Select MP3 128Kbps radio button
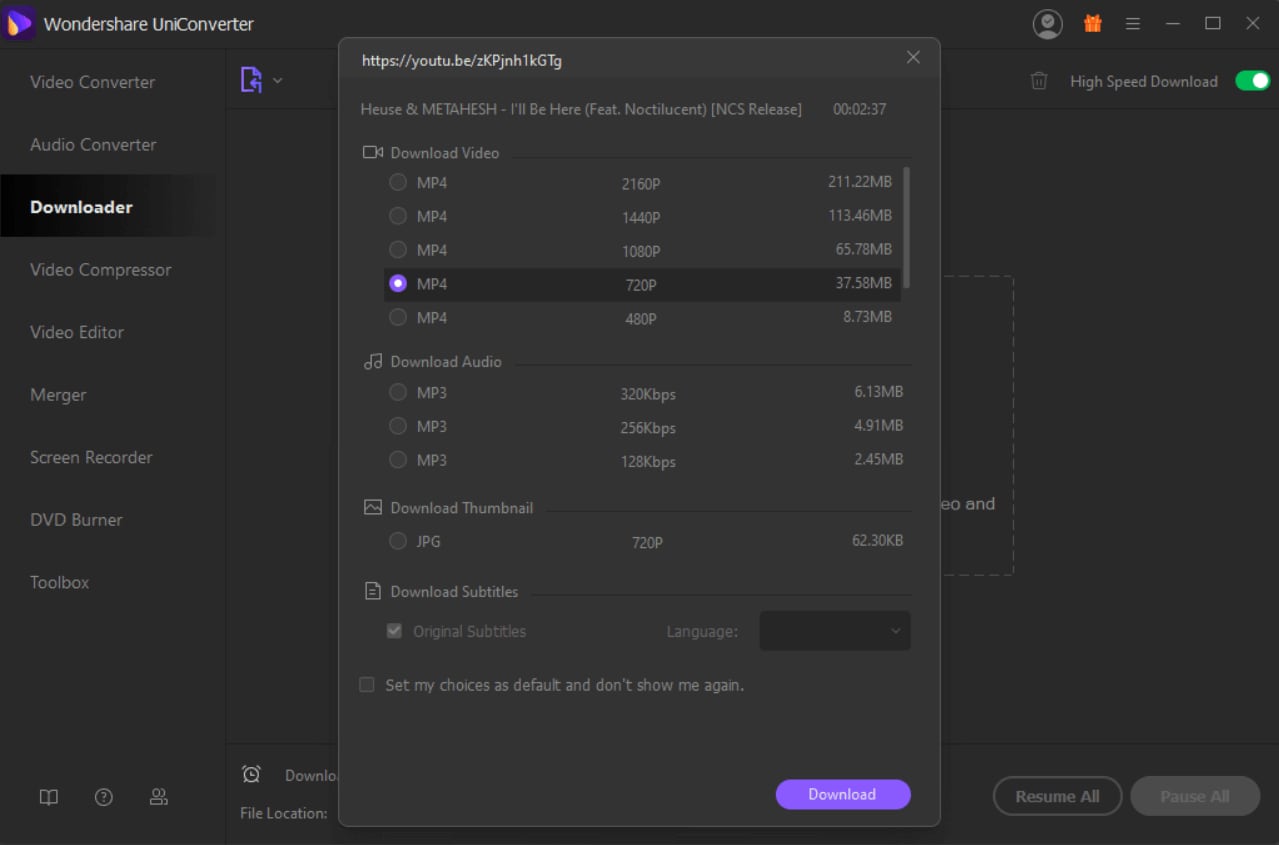 point(398,460)
